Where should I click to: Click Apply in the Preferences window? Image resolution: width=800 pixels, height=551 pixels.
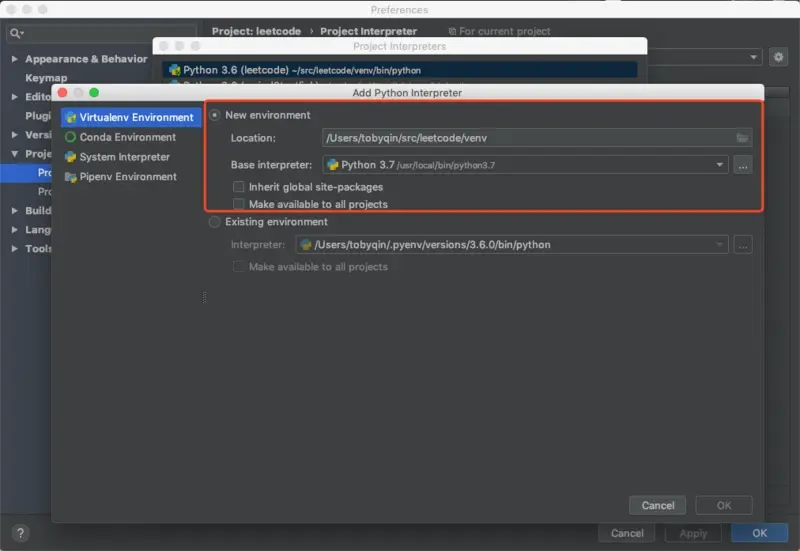[693, 533]
